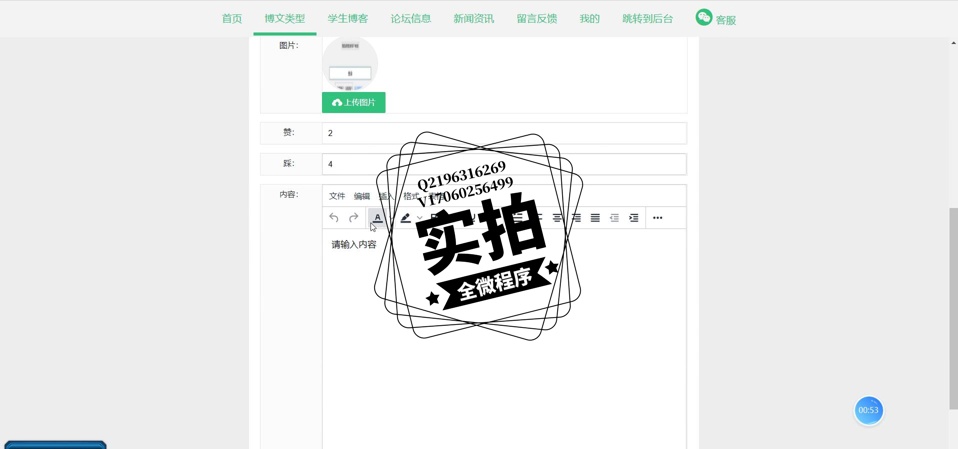Open the 文件 editor menu
The image size is (958, 449).
pyautogui.click(x=337, y=196)
